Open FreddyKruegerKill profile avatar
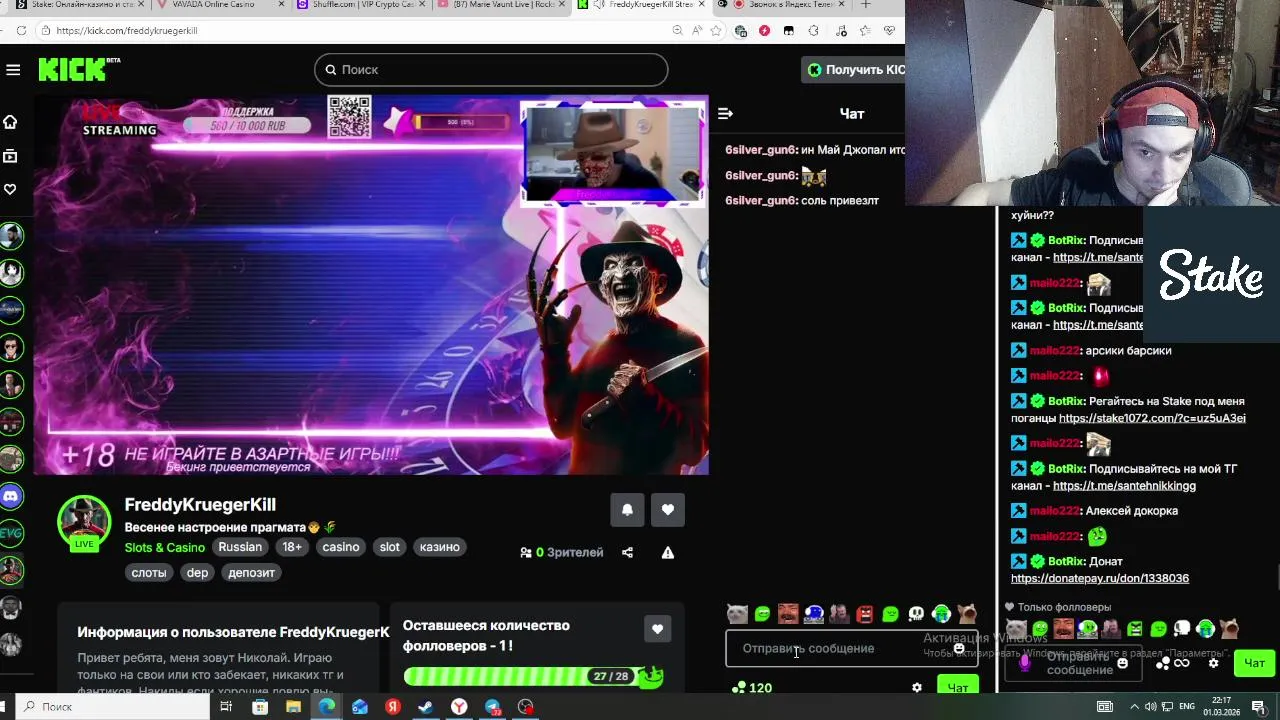Viewport: 1280px width, 720px height. pyautogui.click(x=84, y=522)
